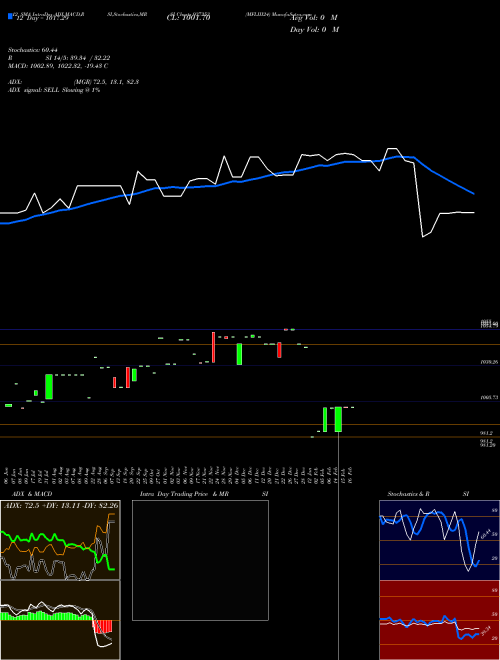Click the white vertical crosshair line

(x=338, y=546)
